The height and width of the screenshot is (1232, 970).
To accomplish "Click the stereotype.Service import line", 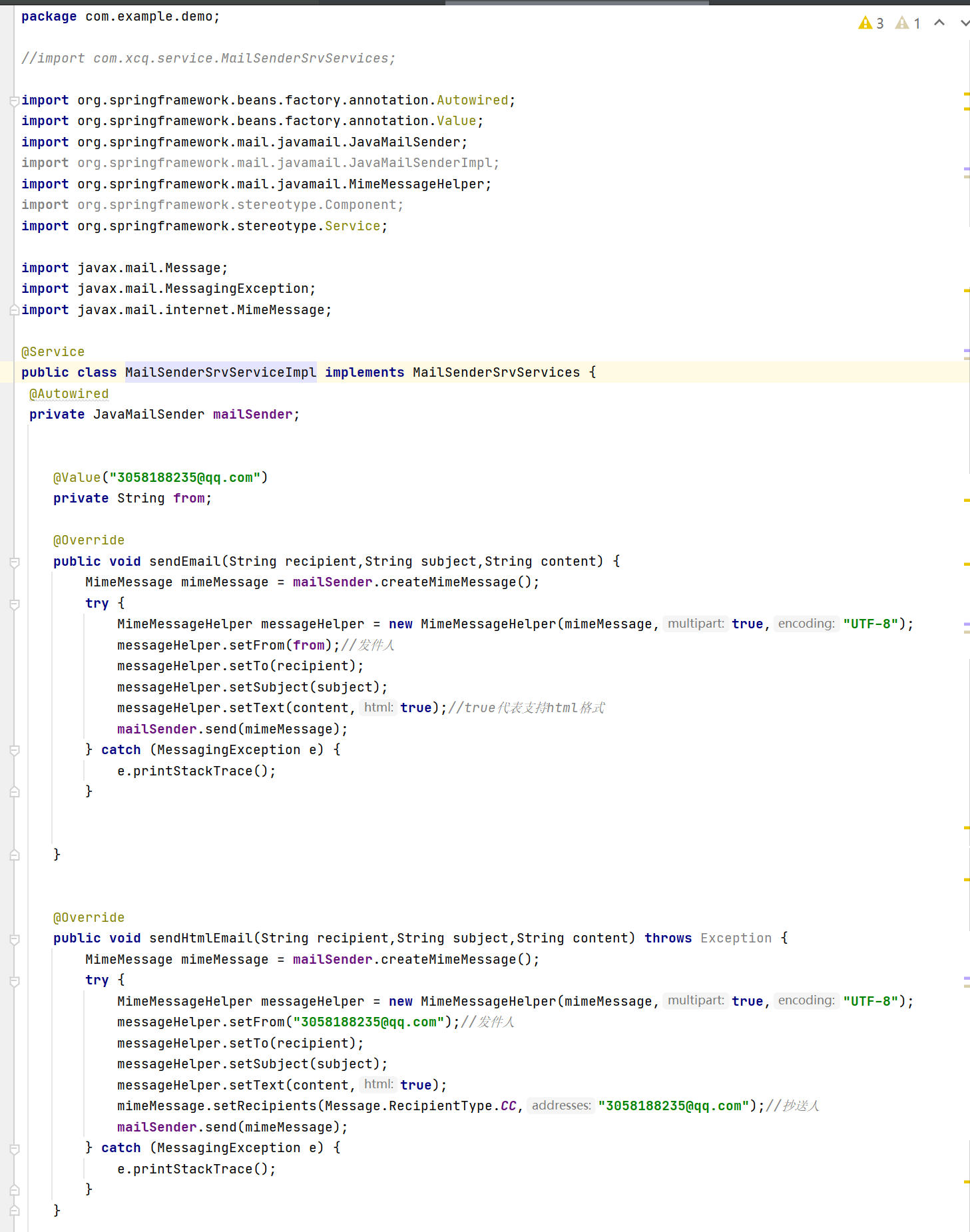I will point(204,226).
